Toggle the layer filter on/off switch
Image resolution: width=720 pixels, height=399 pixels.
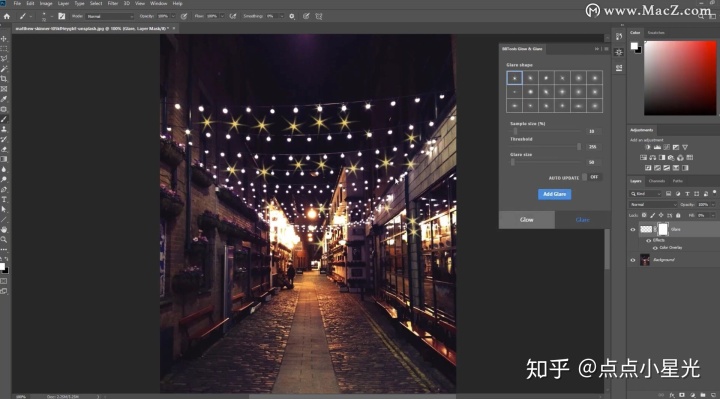[x=714, y=193]
